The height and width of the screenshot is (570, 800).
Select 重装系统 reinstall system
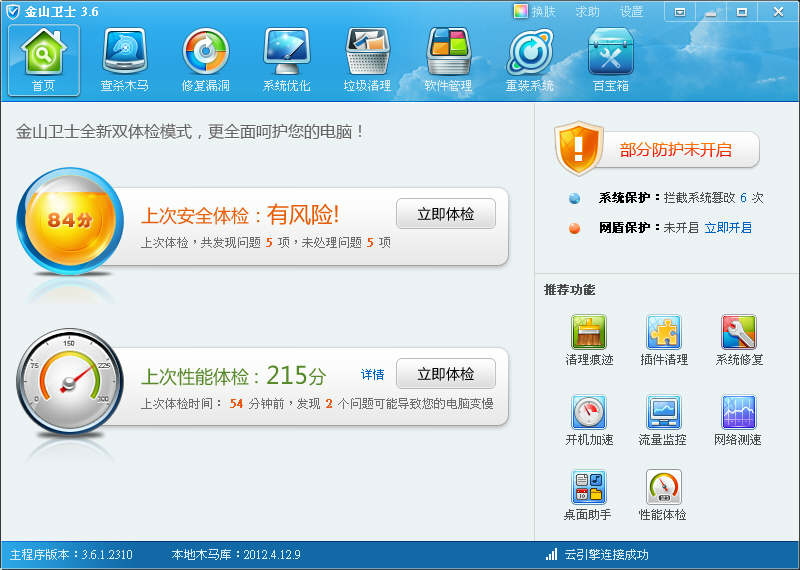[529, 60]
